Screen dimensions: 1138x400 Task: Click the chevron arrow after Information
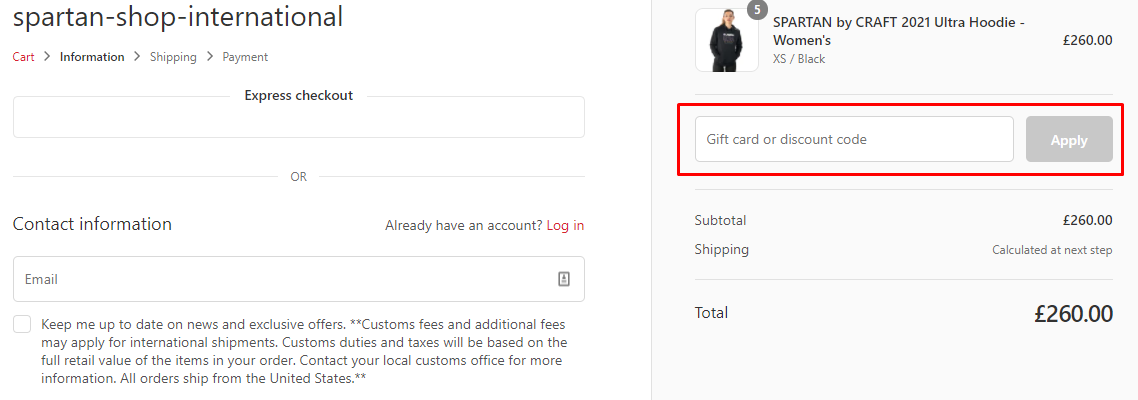[138, 57]
